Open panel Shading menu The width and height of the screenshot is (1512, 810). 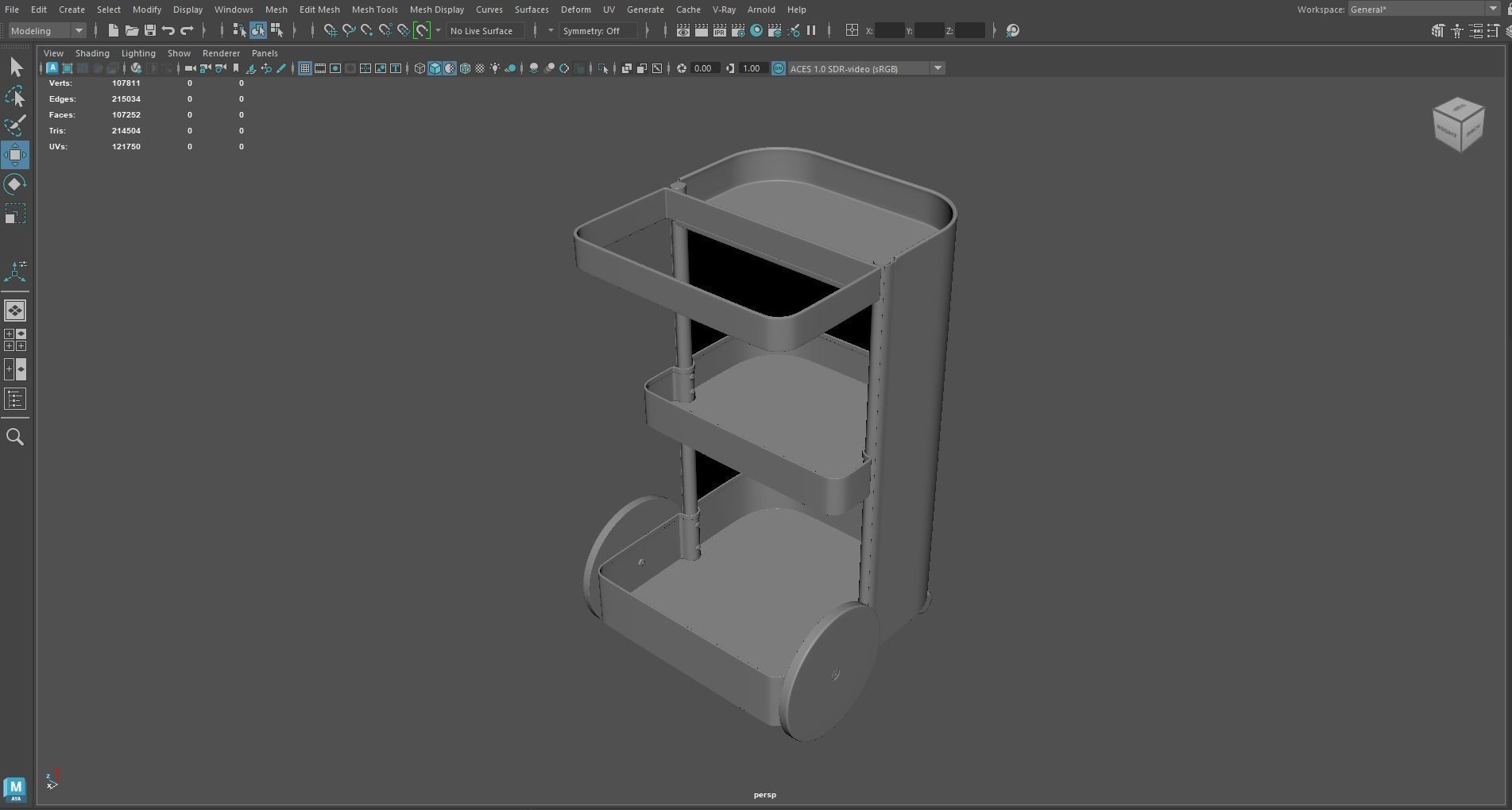pos(92,53)
